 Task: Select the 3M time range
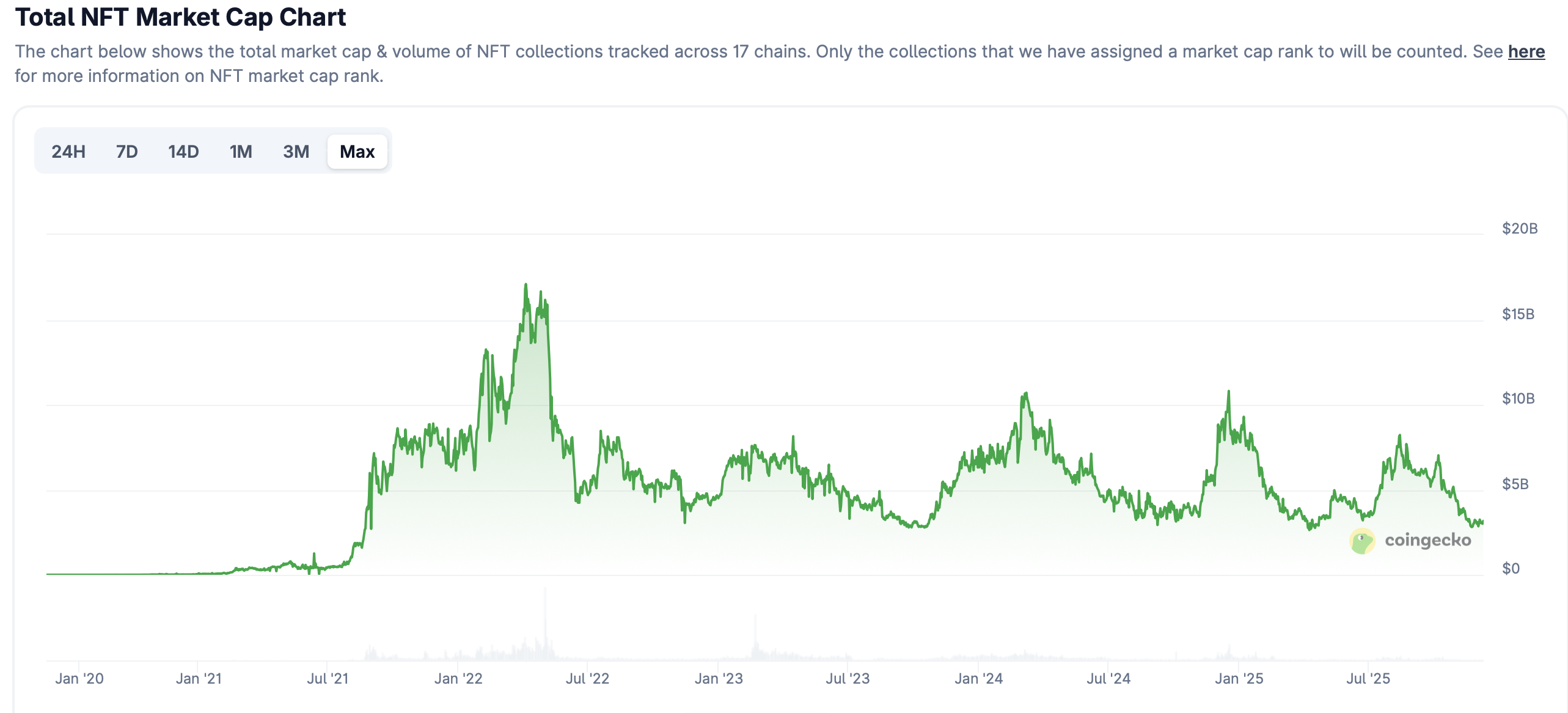pyautogui.click(x=296, y=151)
